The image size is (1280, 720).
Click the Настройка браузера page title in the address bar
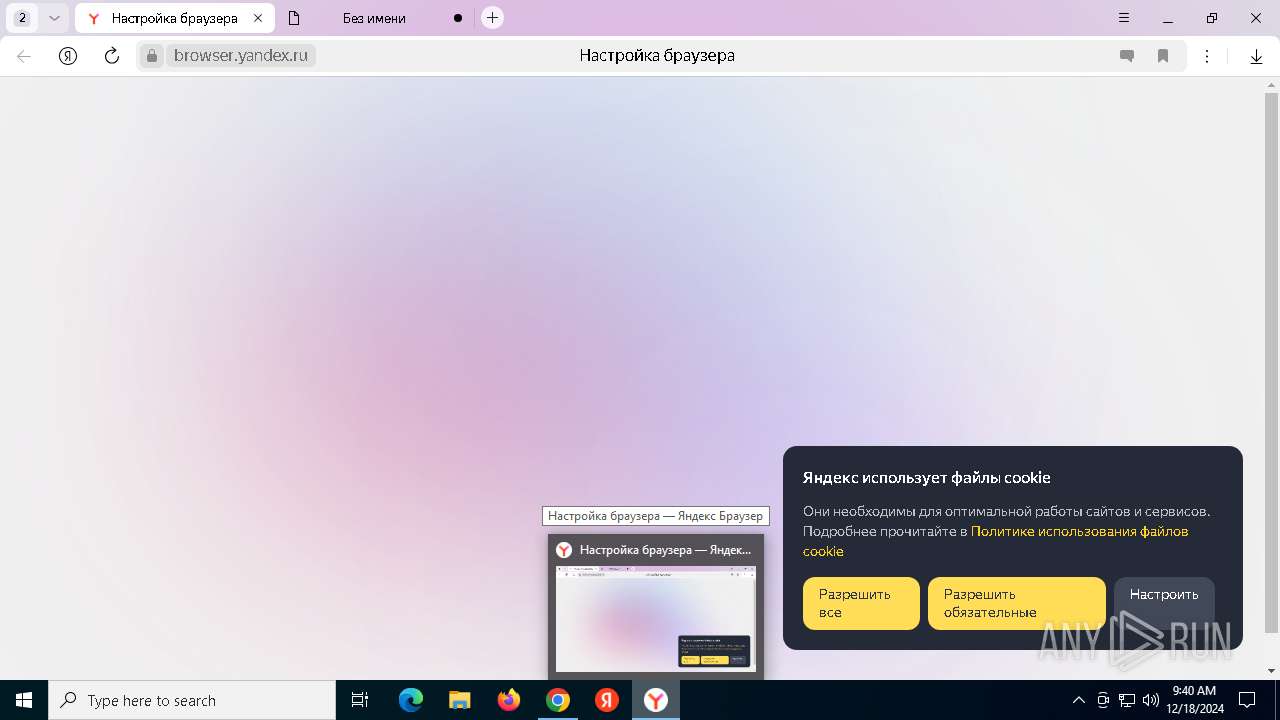tap(657, 56)
